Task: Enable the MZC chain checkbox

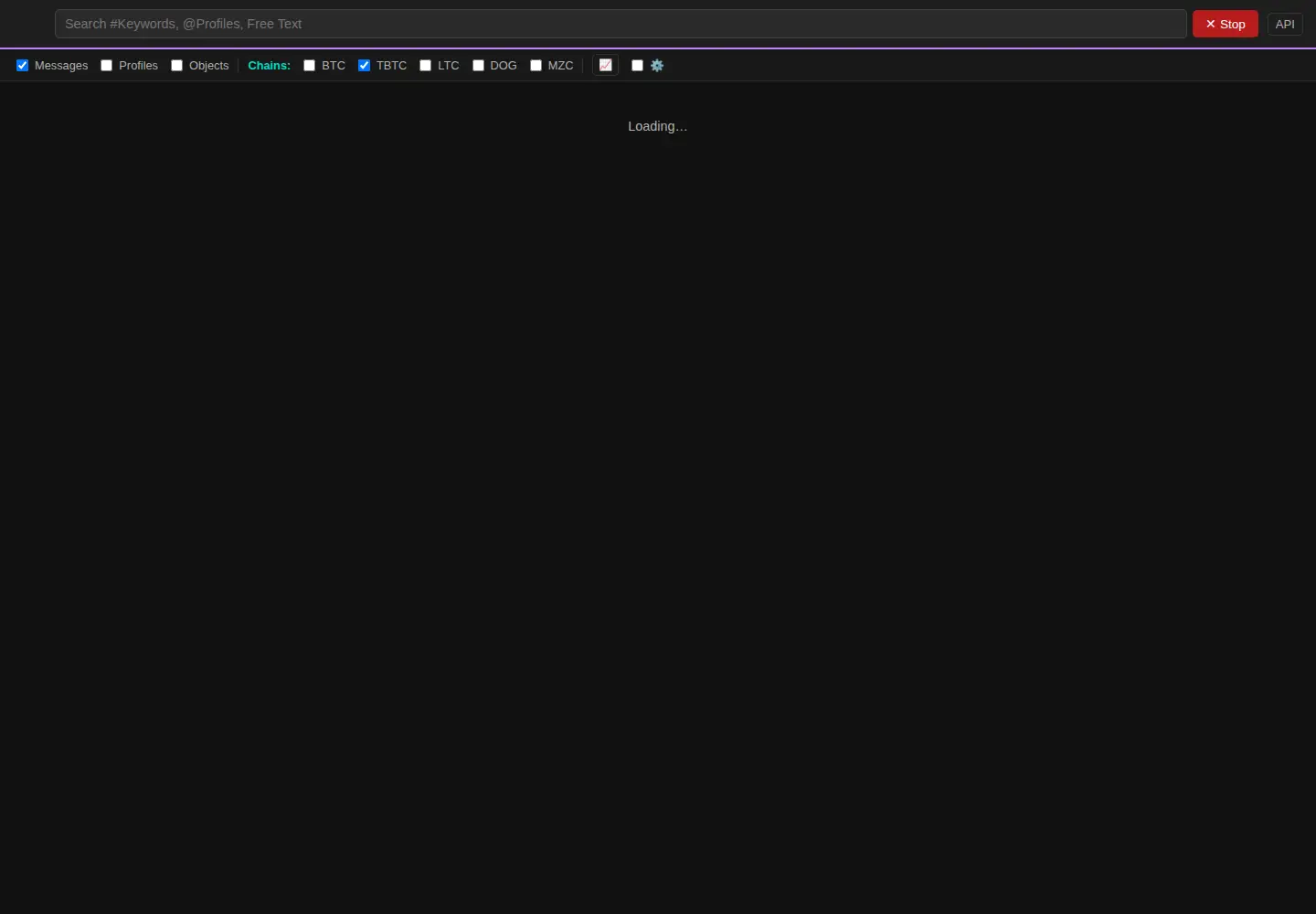Action: coord(536,65)
